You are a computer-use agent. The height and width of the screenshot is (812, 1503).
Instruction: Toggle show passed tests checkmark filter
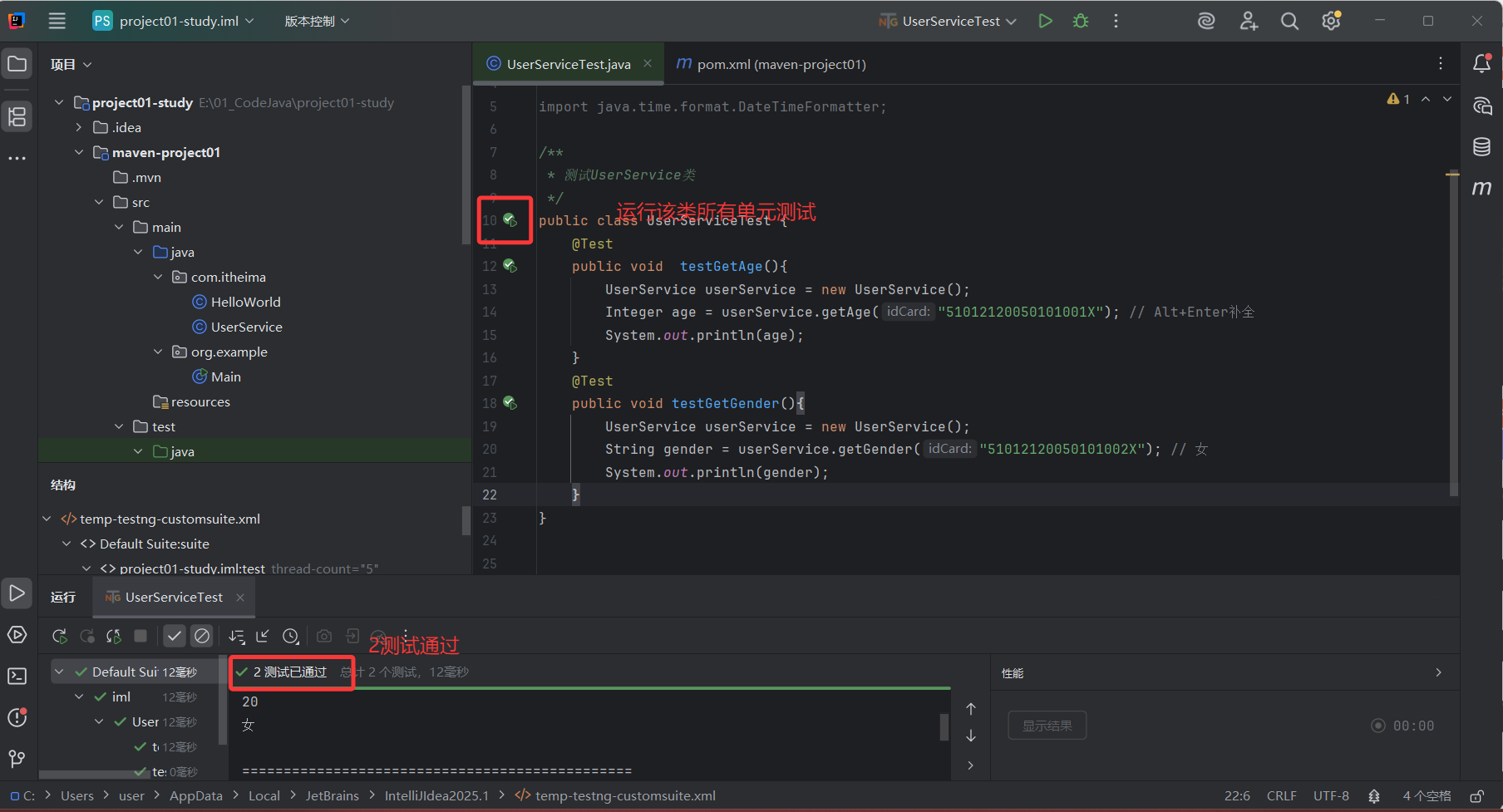coord(174,636)
